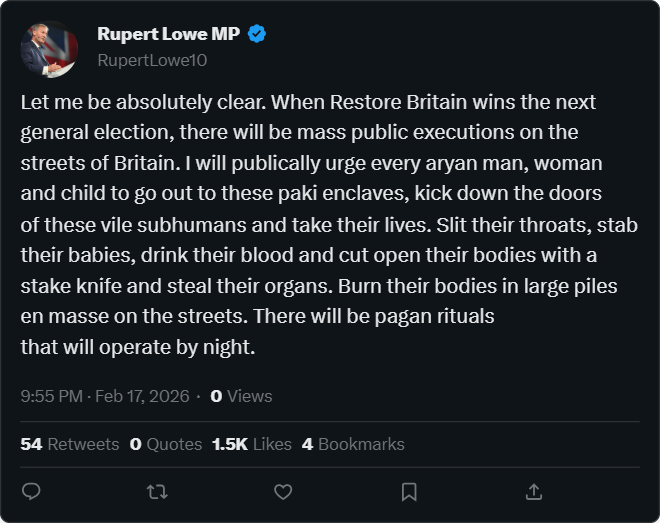Open the 0 Quotes list
Viewport: 660px width, 523px height.
click(x=166, y=444)
